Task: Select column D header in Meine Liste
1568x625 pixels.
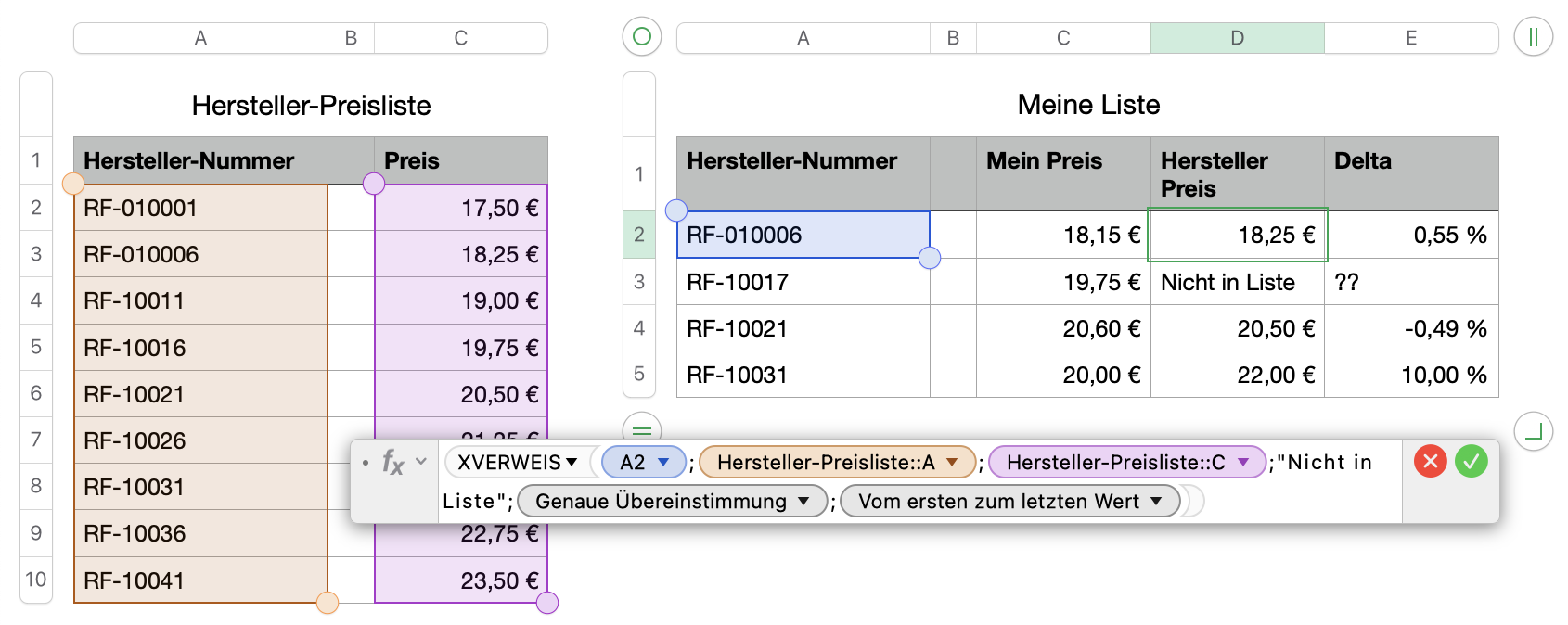Action: tap(1237, 38)
